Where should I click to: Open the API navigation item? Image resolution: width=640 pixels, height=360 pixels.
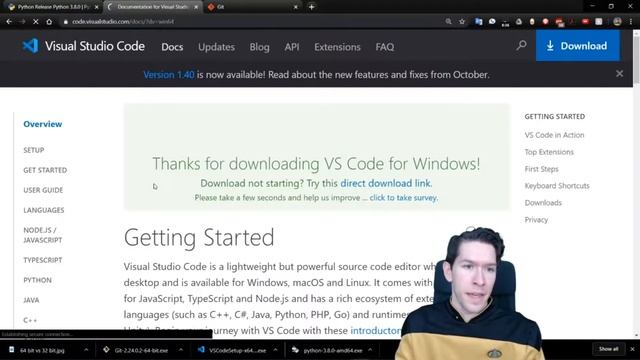[x=292, y=47]
